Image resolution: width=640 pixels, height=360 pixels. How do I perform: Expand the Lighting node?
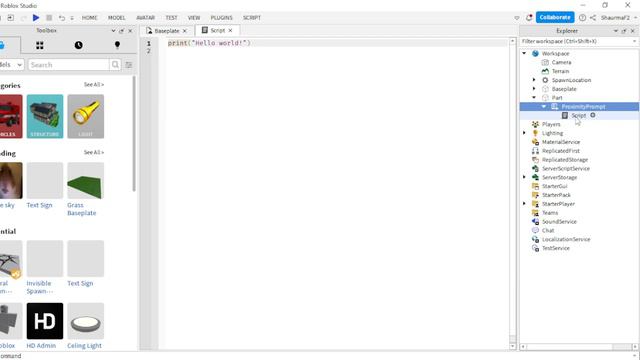tap(524, 133)
